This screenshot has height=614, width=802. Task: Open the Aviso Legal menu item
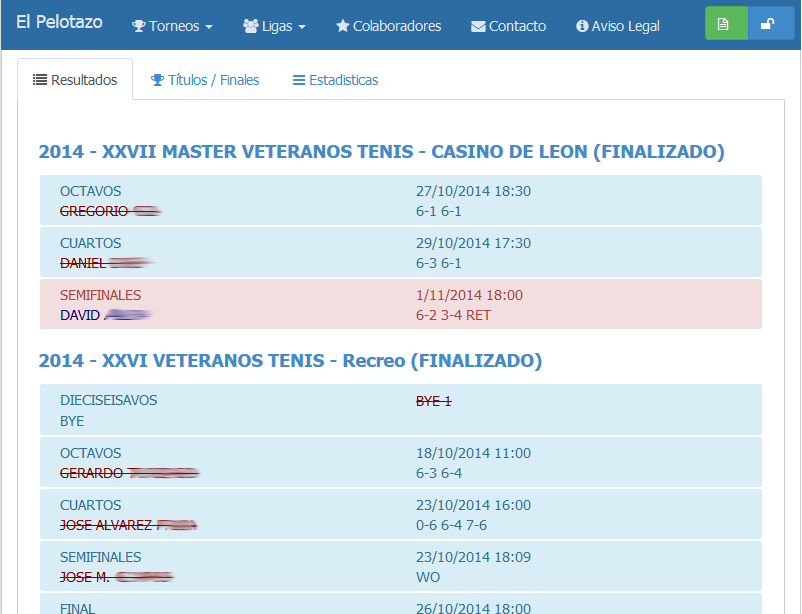pyautogui.click(x=617, y=26)
